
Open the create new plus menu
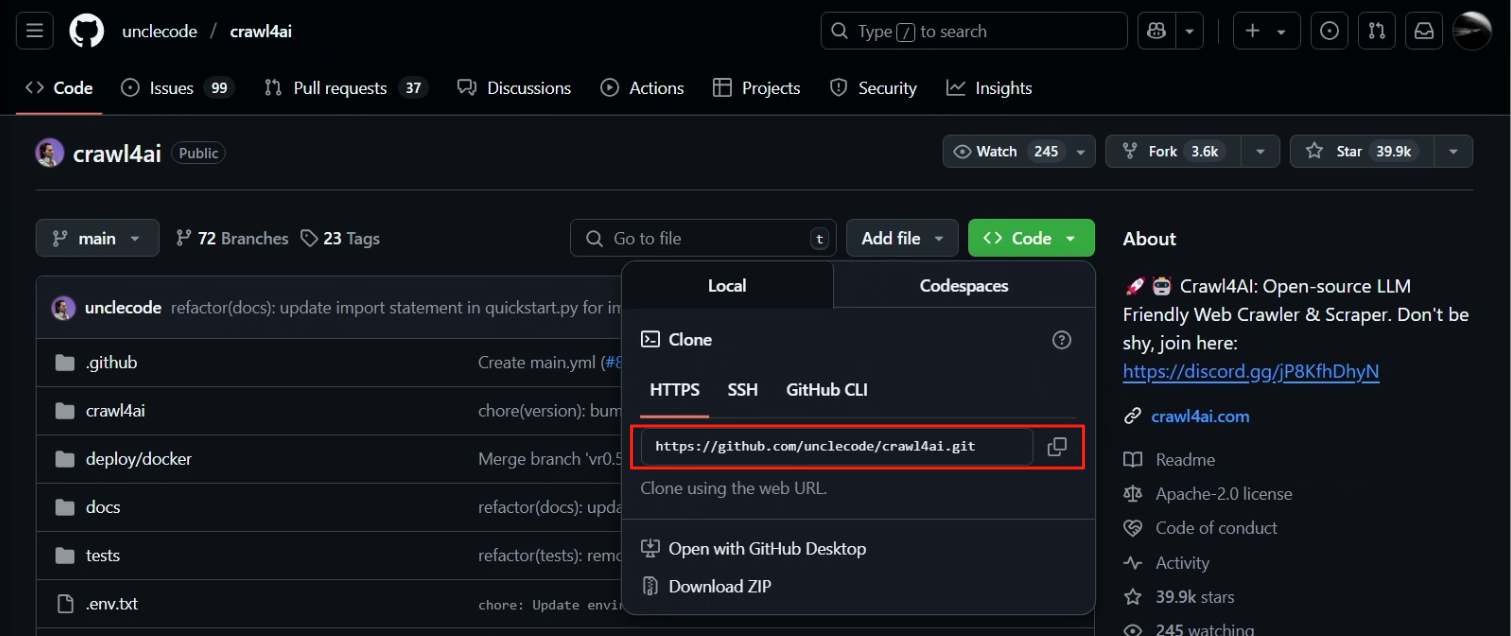1266,31
